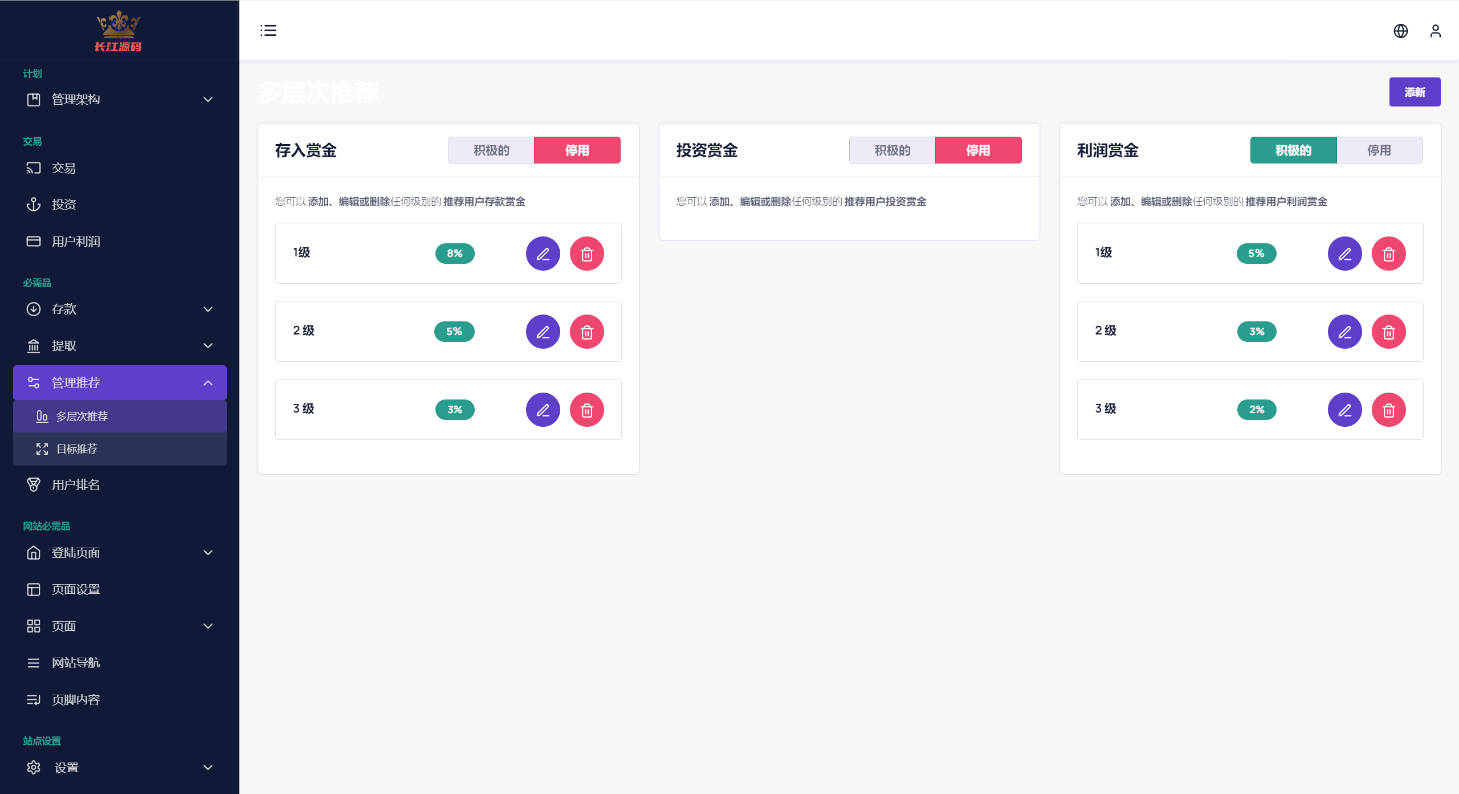
Task: Click the 8% badge in 存入赏金
Action: pyautogui.click(x=455, y=254)
